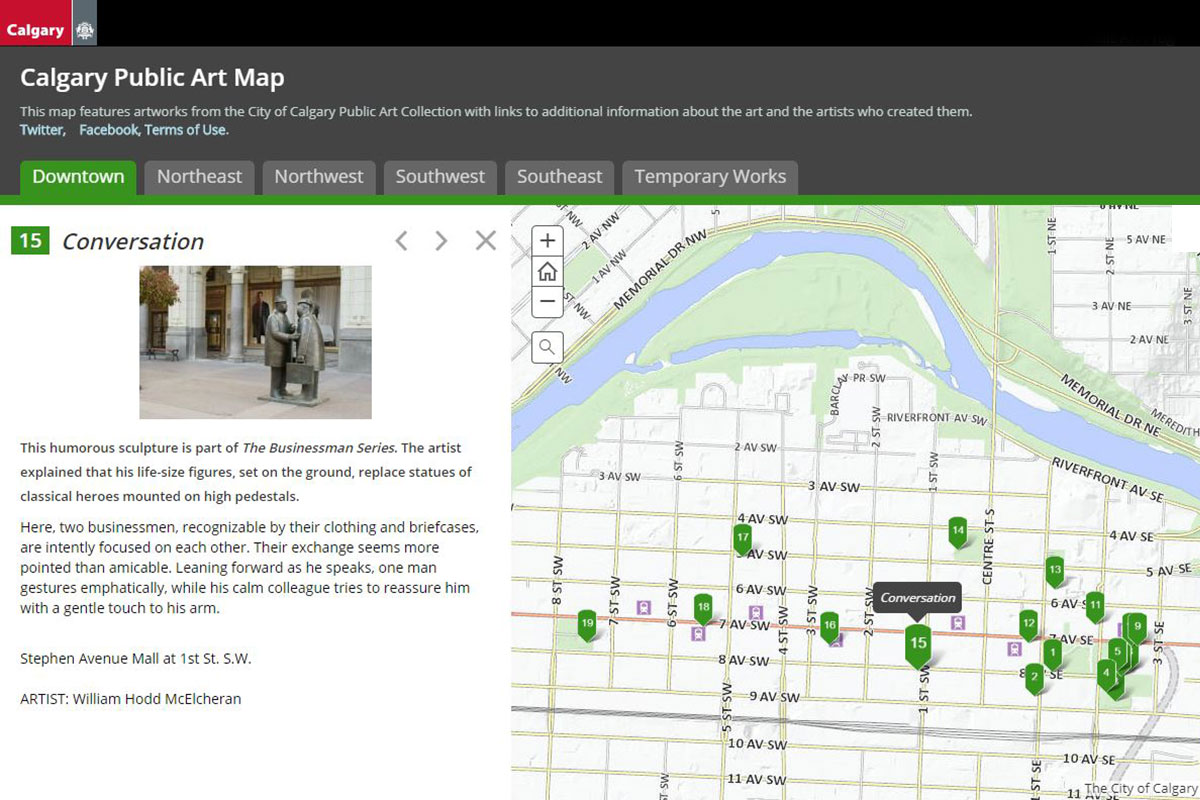Viewport: 1200px width, 800px height.
Task: Switch to the Northwest tab
Action: tap(319, 177)
